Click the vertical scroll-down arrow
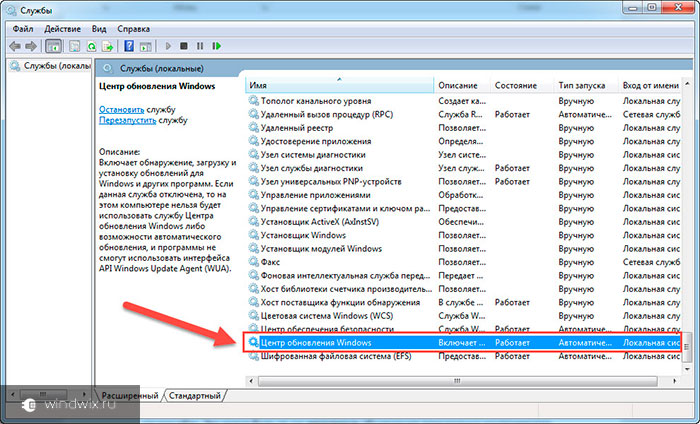The width and height of the screenshot is (700, 424). pyautogui.click(x=687, y=369)
